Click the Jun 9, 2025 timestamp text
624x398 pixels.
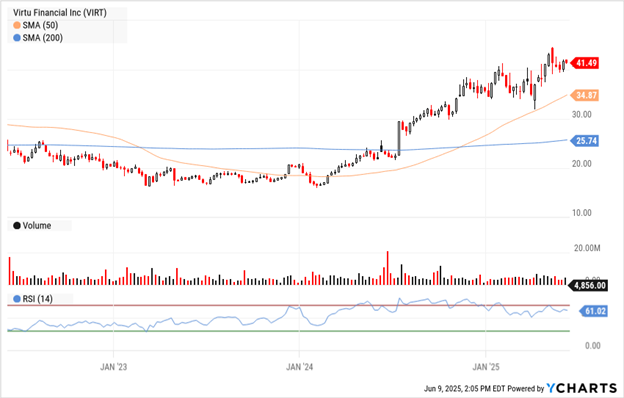tap(464, 388)
